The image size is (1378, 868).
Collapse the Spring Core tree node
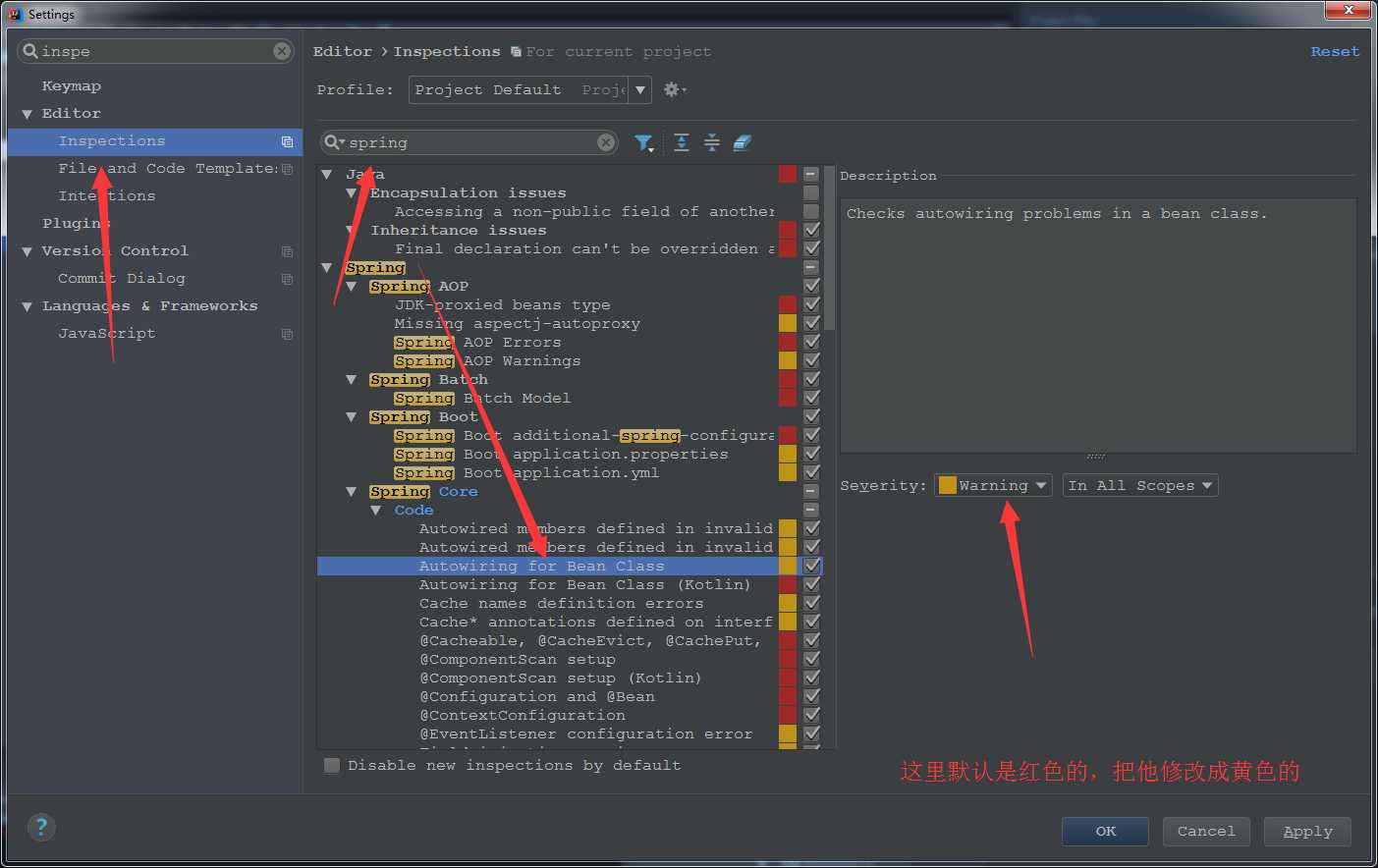coord(352,491)
